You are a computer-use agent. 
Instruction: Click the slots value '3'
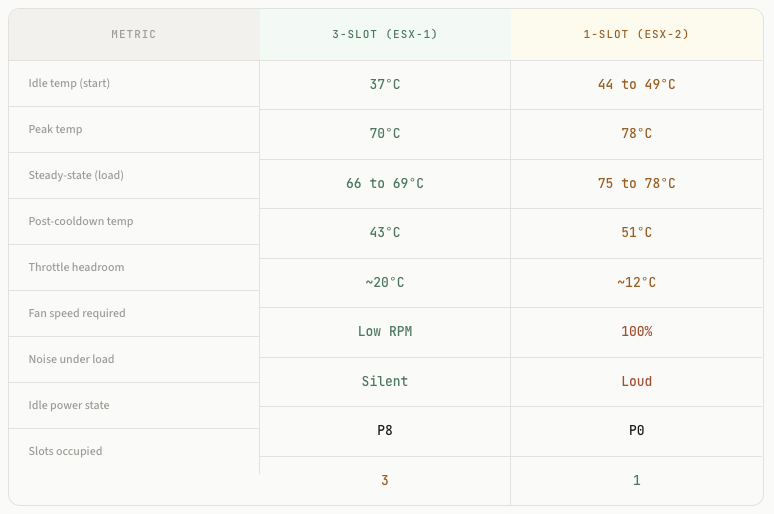[385, 480]
